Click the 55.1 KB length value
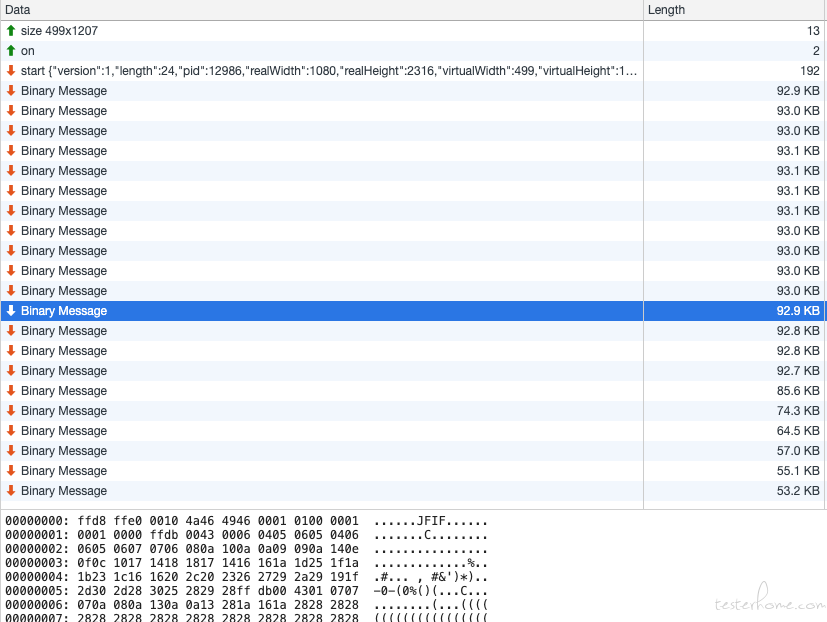 point(798,471)
